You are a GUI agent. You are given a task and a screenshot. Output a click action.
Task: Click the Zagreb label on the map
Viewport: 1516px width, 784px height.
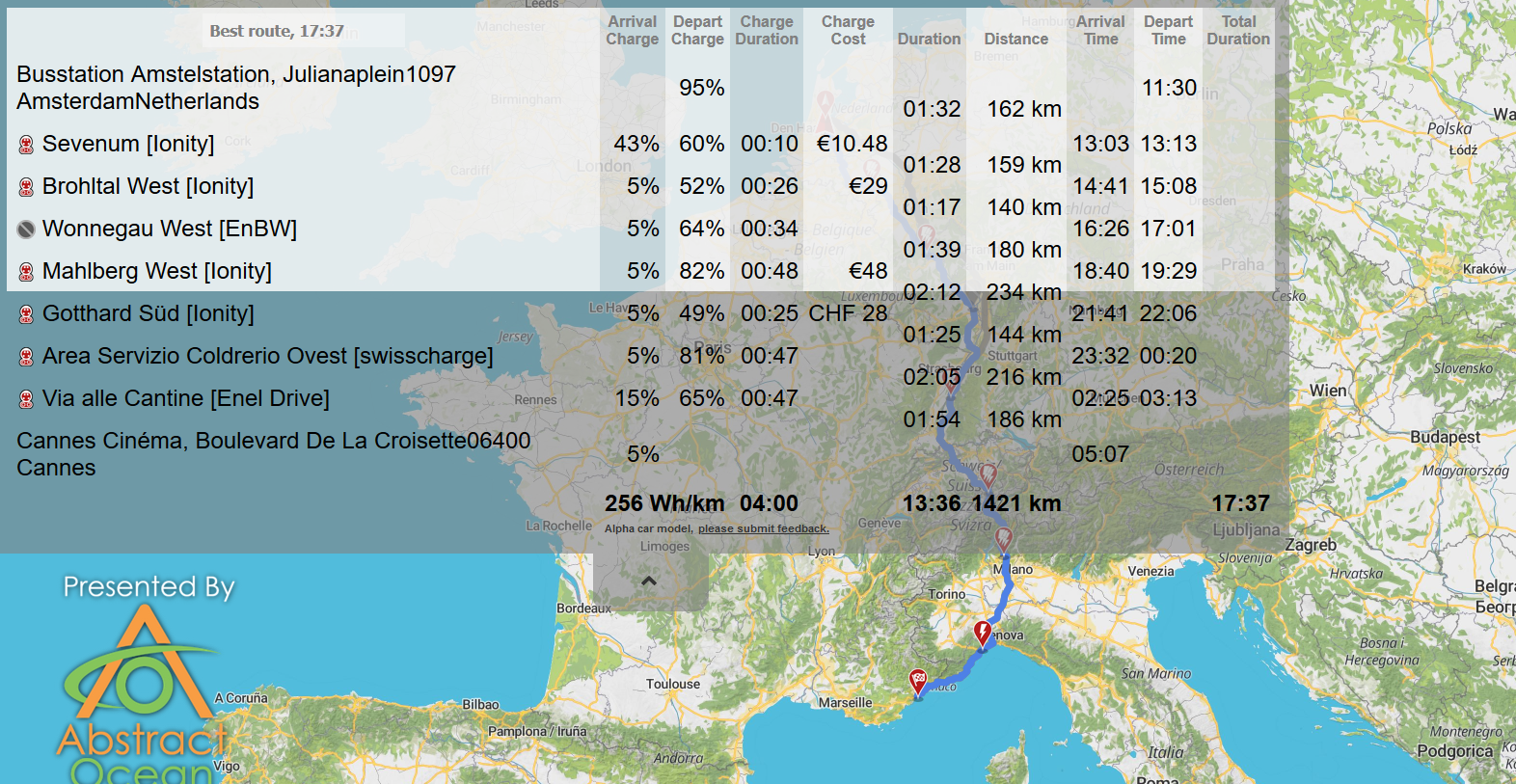(x=1311, y=545)
